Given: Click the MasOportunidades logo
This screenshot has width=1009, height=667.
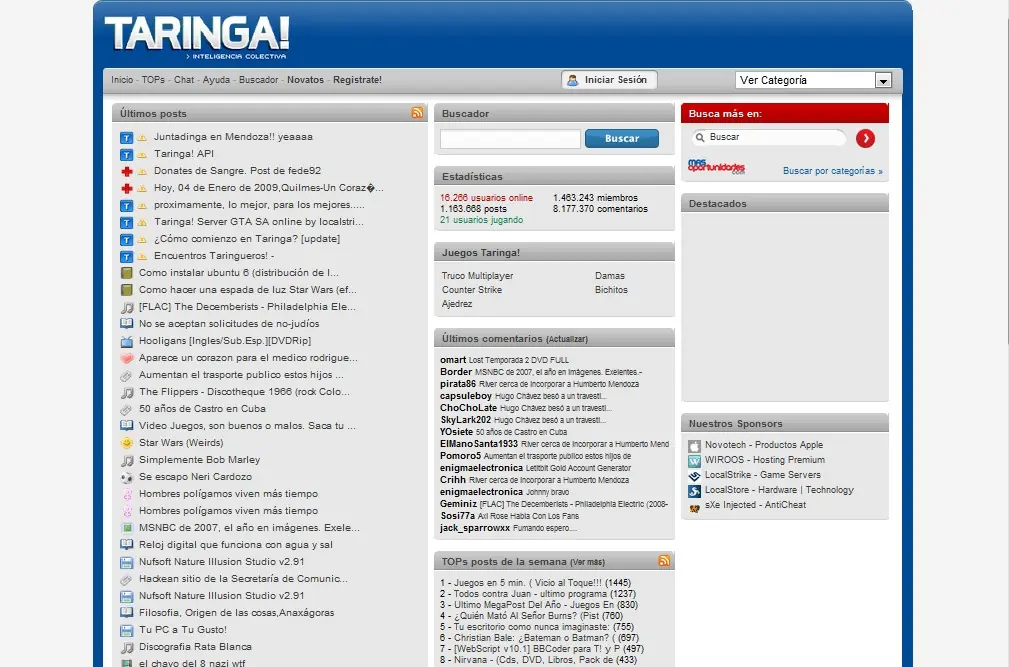Looking at the screenshot, I should [716, 167].
